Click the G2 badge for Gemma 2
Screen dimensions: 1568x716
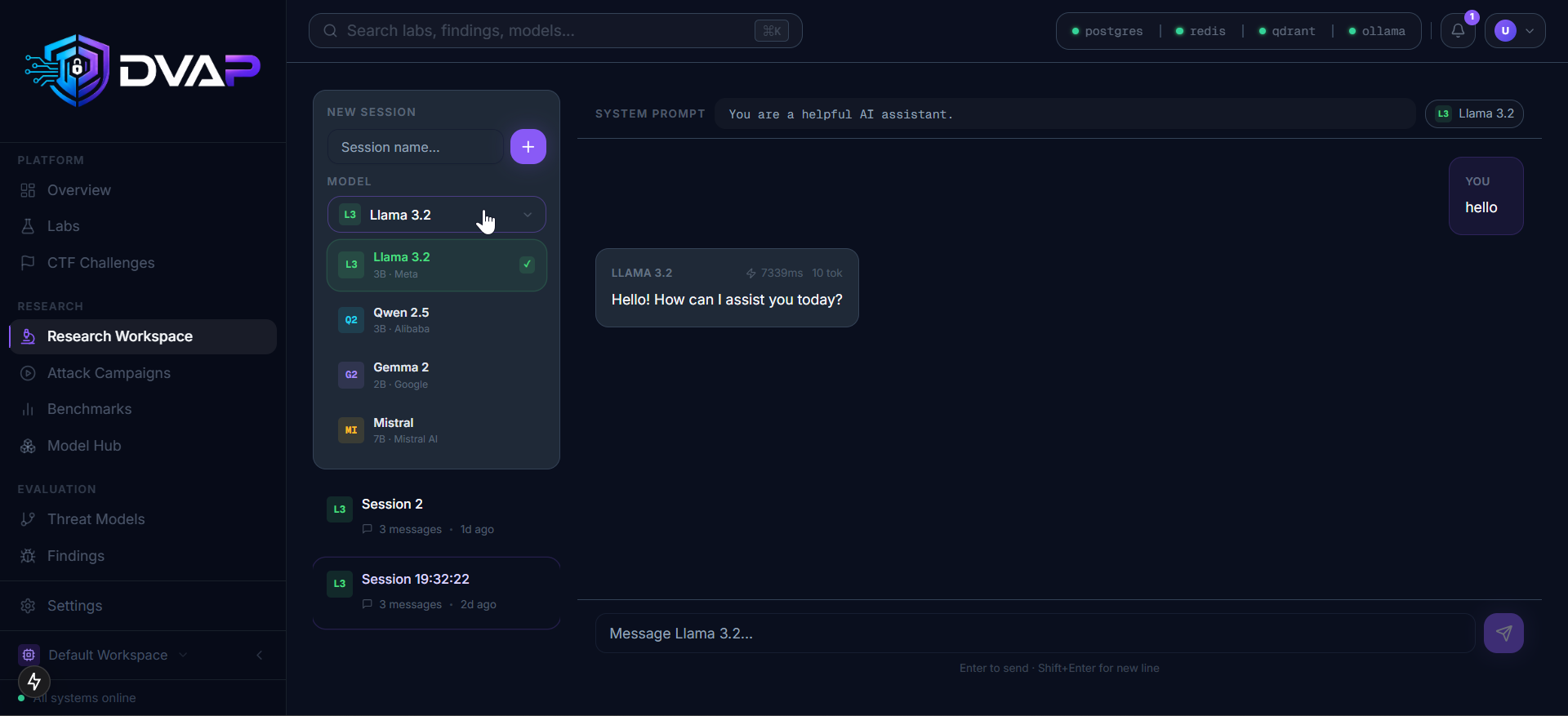(351, 375)
